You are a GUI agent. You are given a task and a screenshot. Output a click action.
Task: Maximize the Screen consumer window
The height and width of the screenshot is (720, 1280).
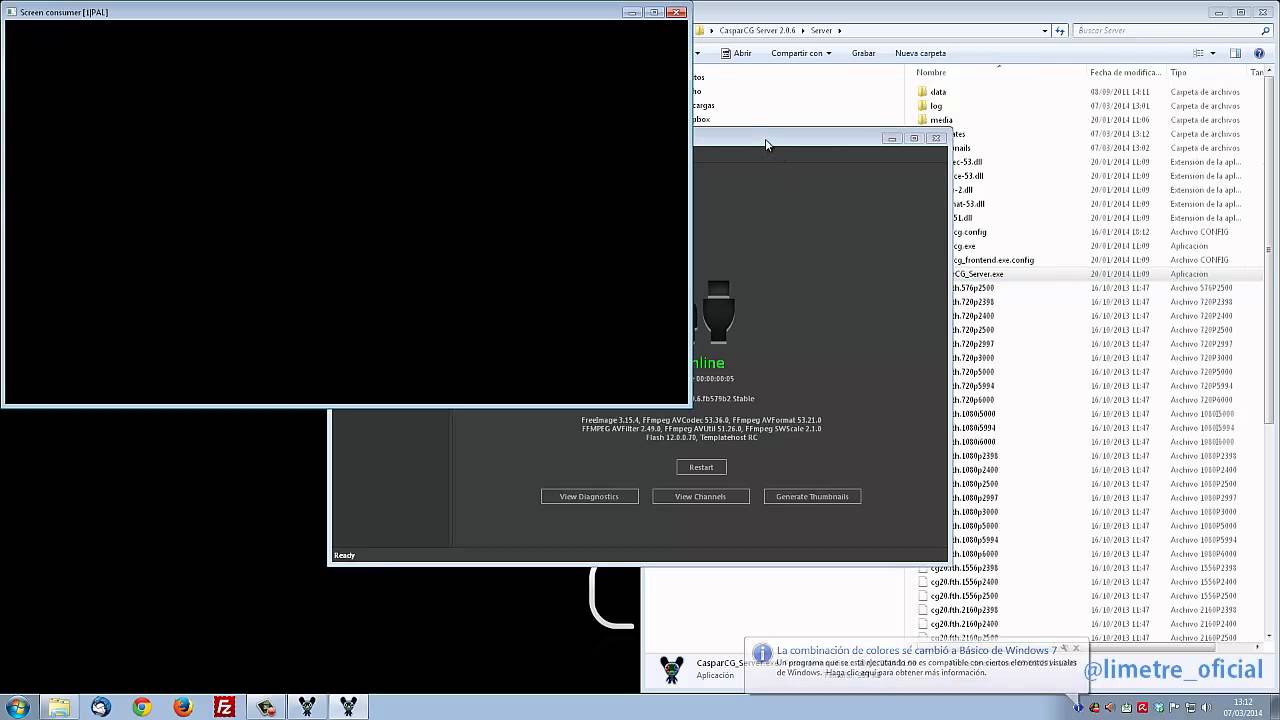pyautogui.click(x=654, y=12)
